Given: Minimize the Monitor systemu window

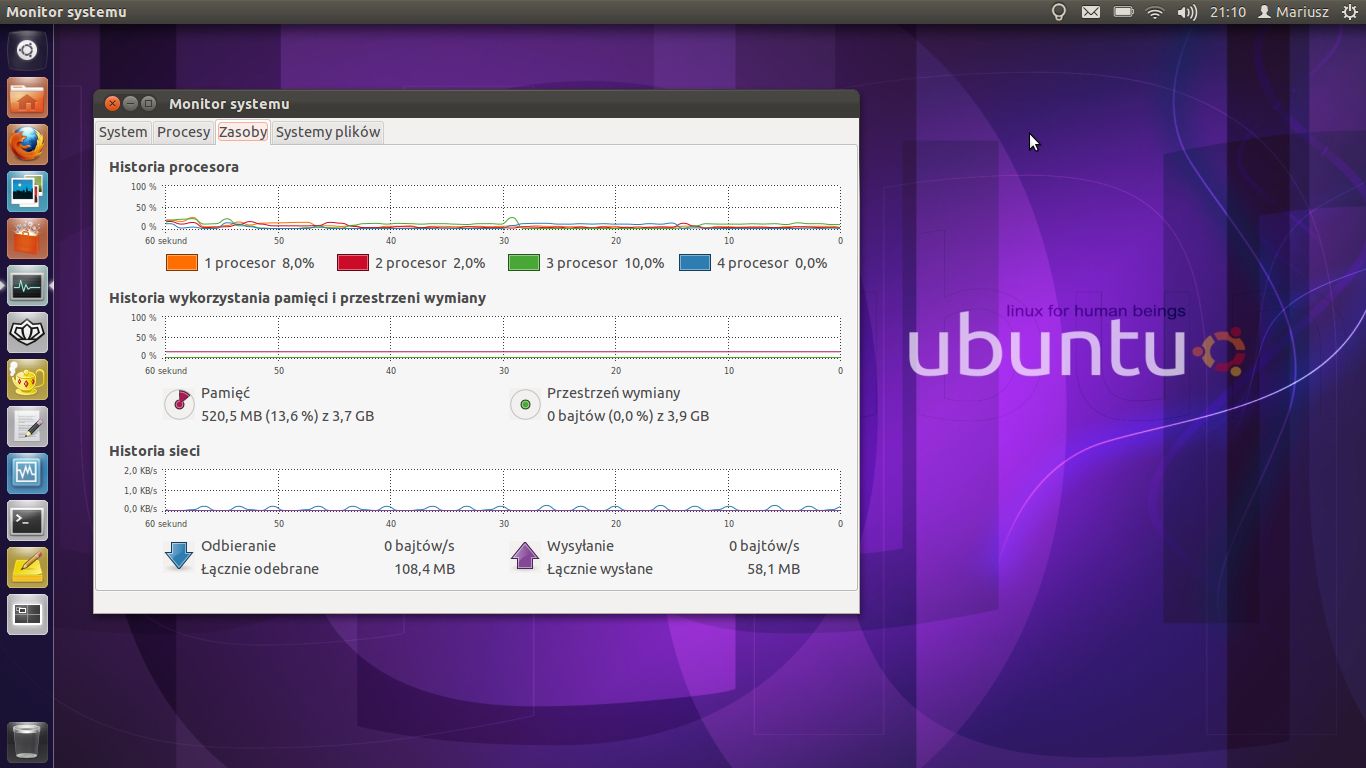Looking at the screenshot, I should coord(131,103).
